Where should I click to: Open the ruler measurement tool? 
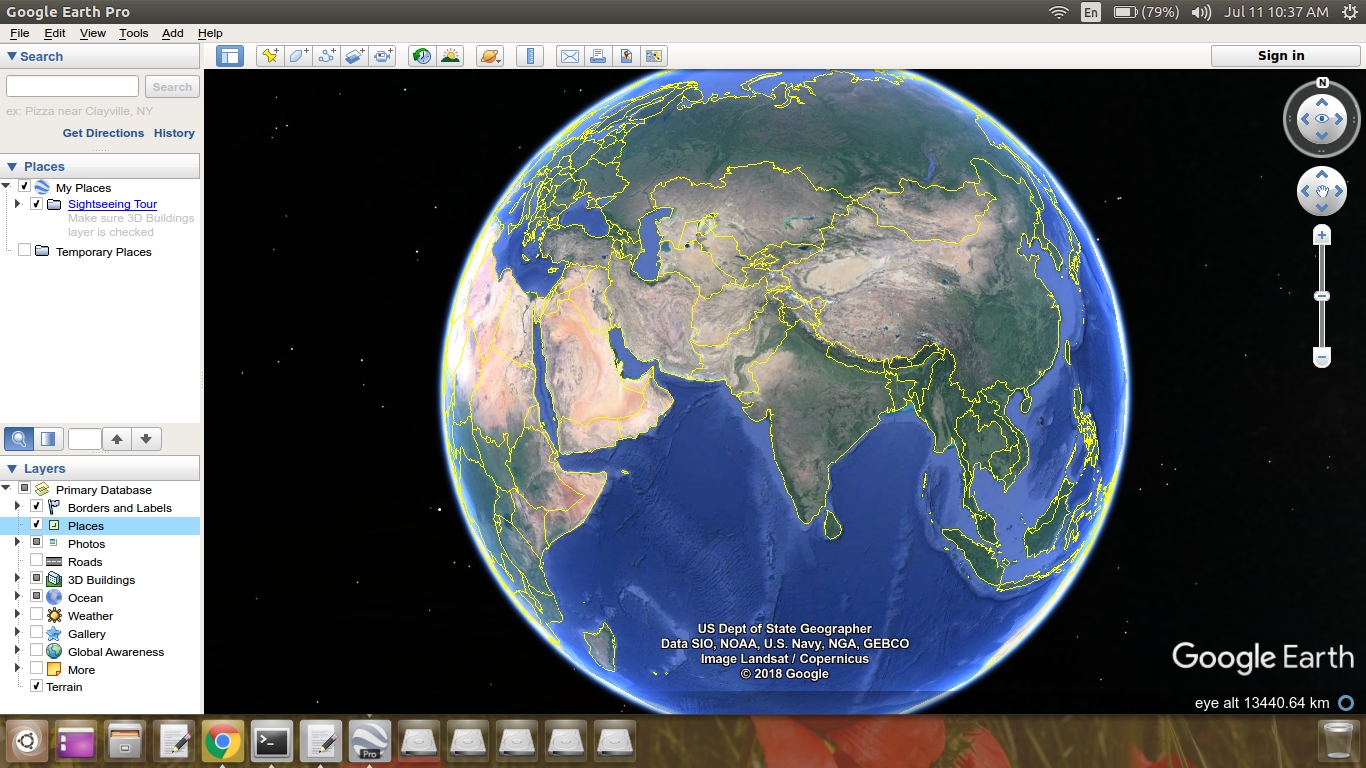(x=530, y=56)
